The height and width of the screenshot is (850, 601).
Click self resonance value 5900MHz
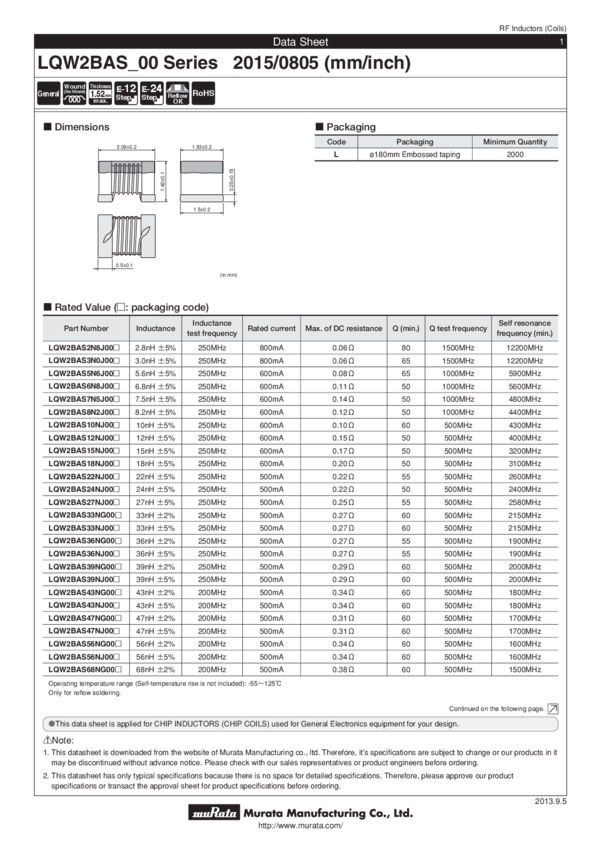point(525,374)
